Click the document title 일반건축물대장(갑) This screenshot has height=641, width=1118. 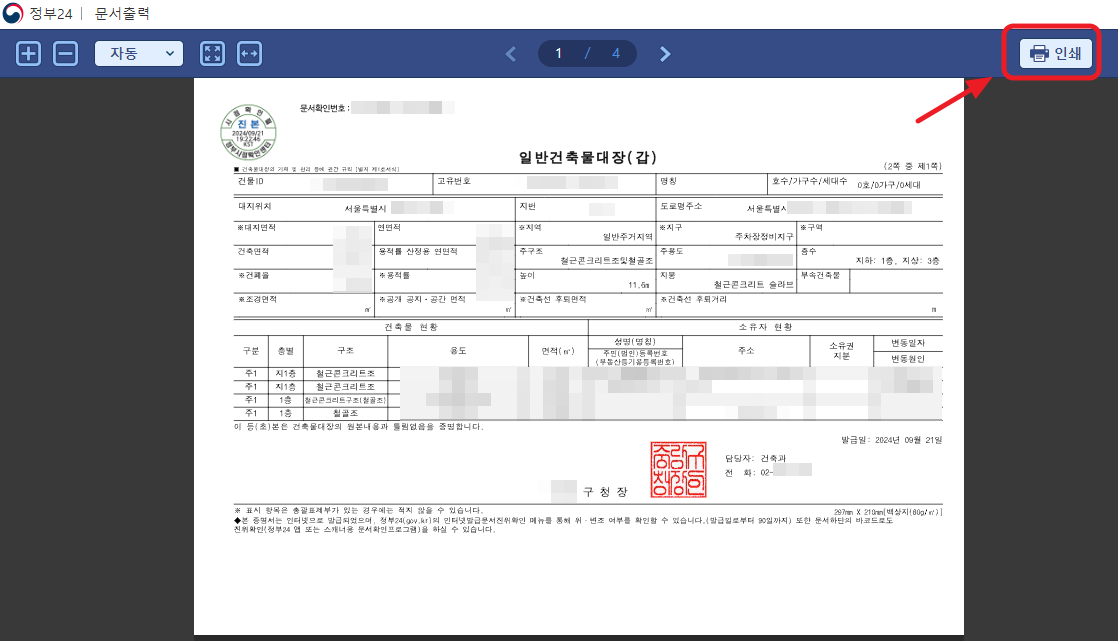coord(588,157)
